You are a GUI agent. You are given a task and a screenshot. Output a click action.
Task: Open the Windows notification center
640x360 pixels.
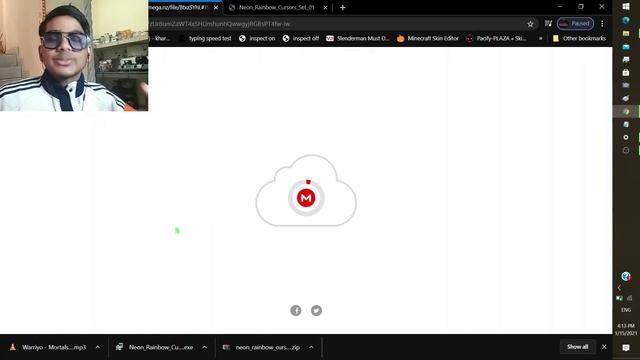tap(626, 348)
